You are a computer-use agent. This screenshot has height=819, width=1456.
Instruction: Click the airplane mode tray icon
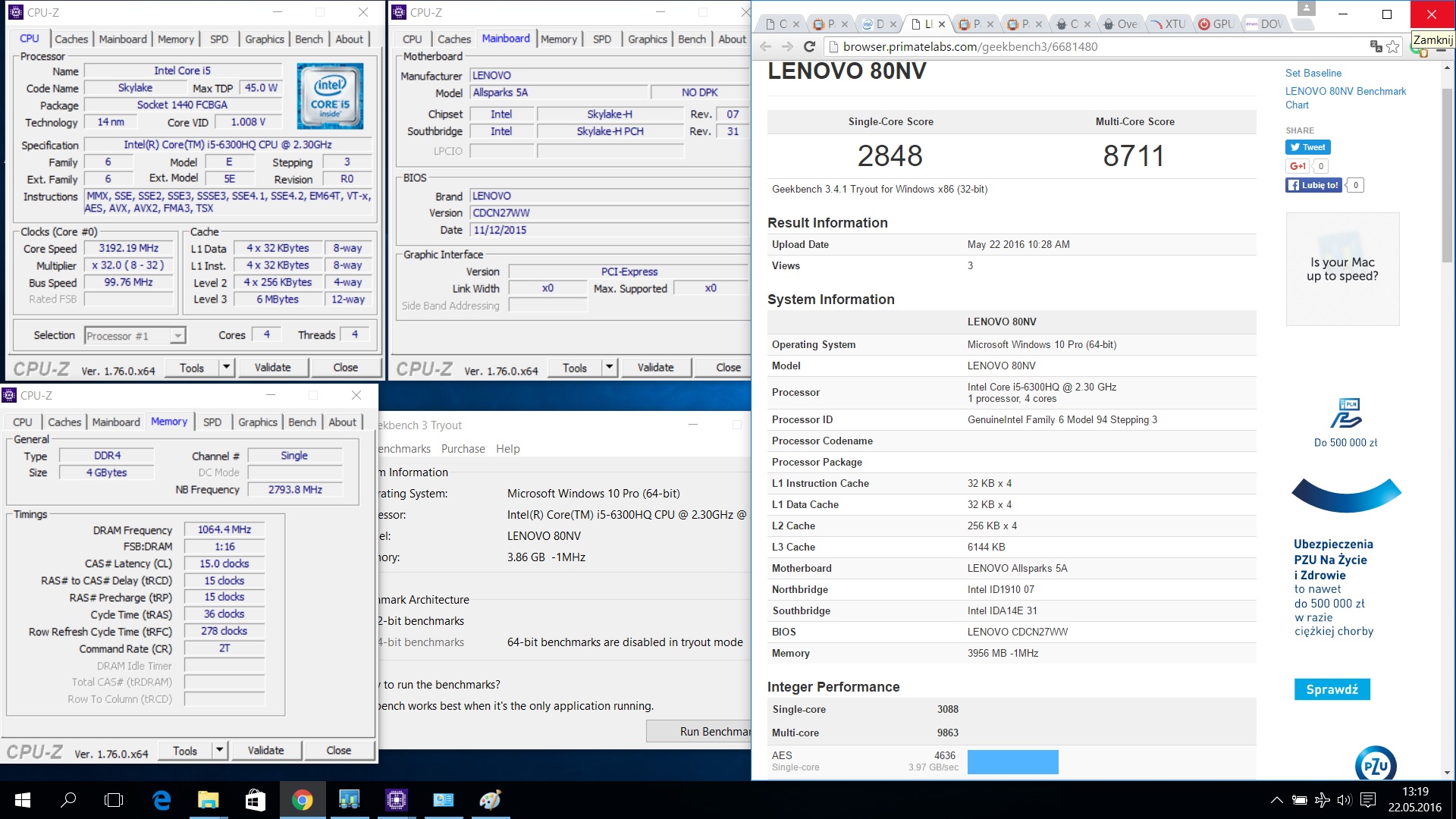(x=1322, y=800)
